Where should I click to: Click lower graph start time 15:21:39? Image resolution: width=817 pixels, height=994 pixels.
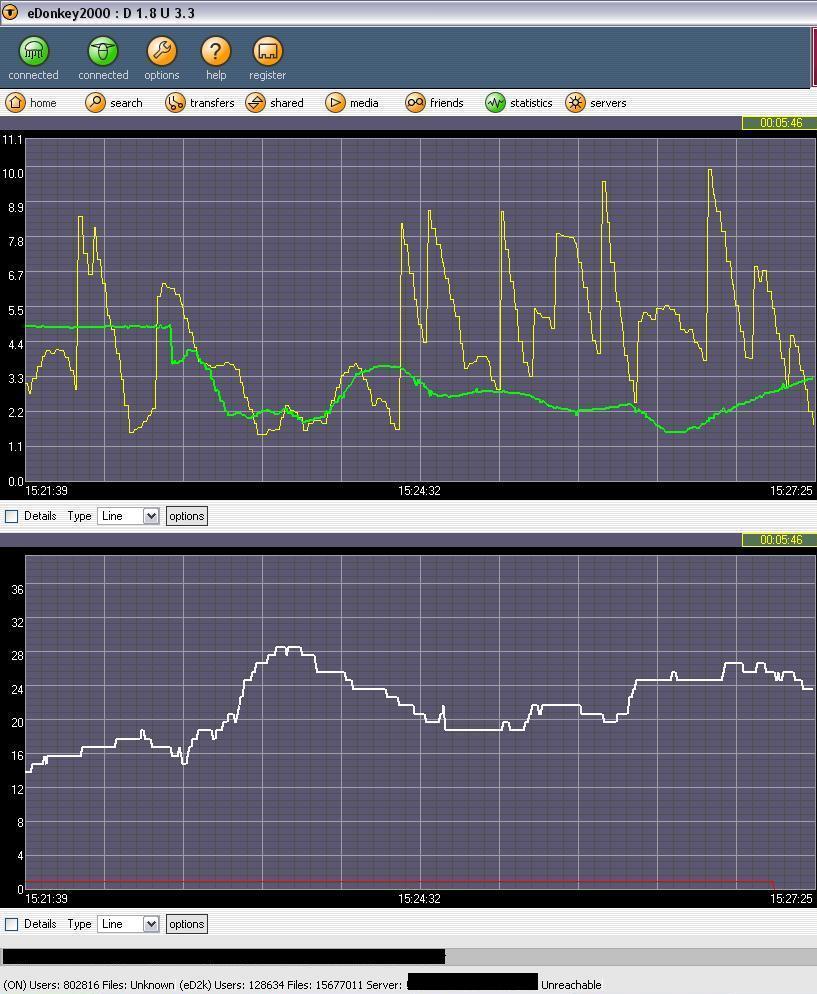(x=46, y=898)
